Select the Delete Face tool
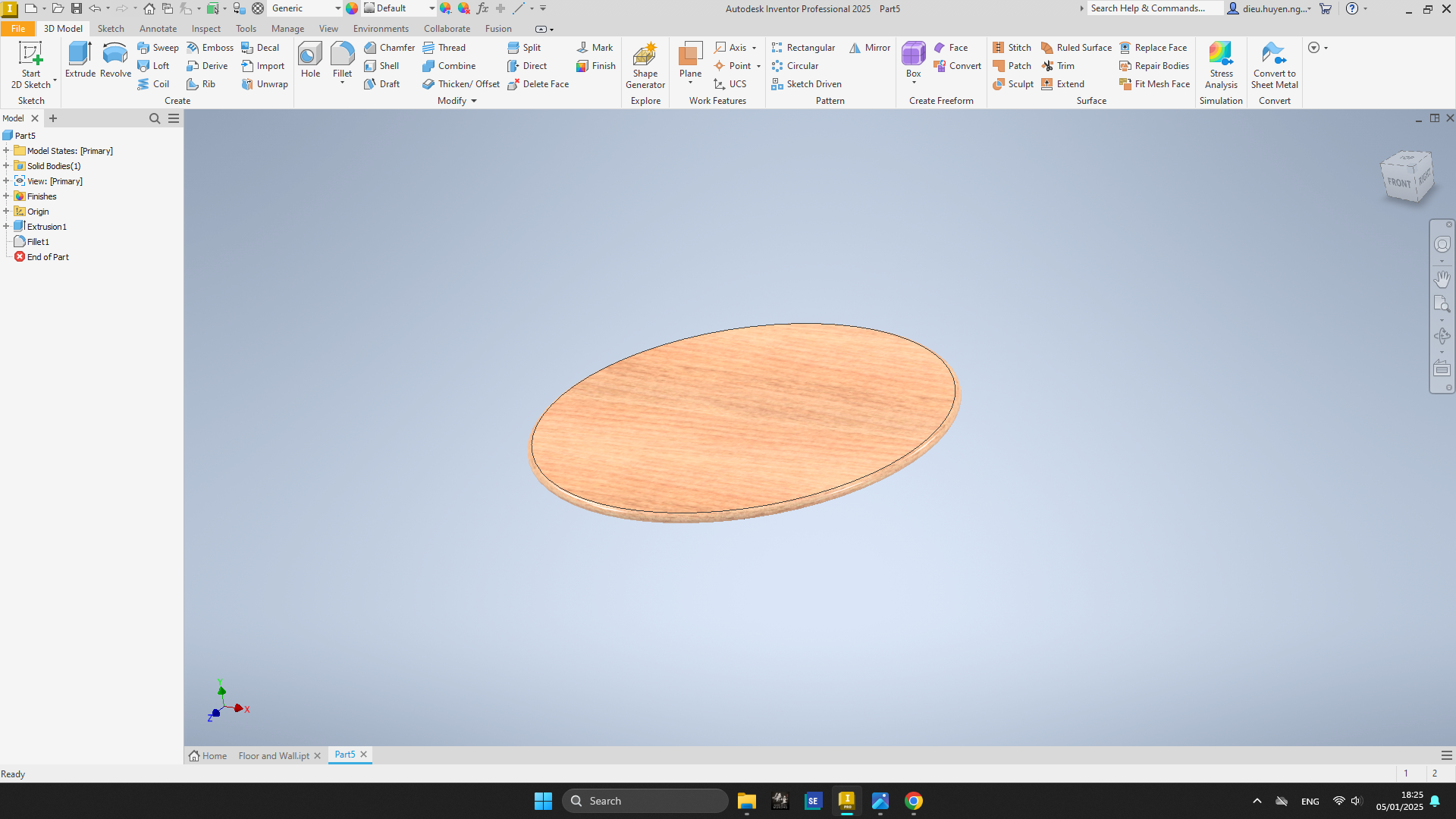The image size is (1456, 819). [x=538, y=84]
